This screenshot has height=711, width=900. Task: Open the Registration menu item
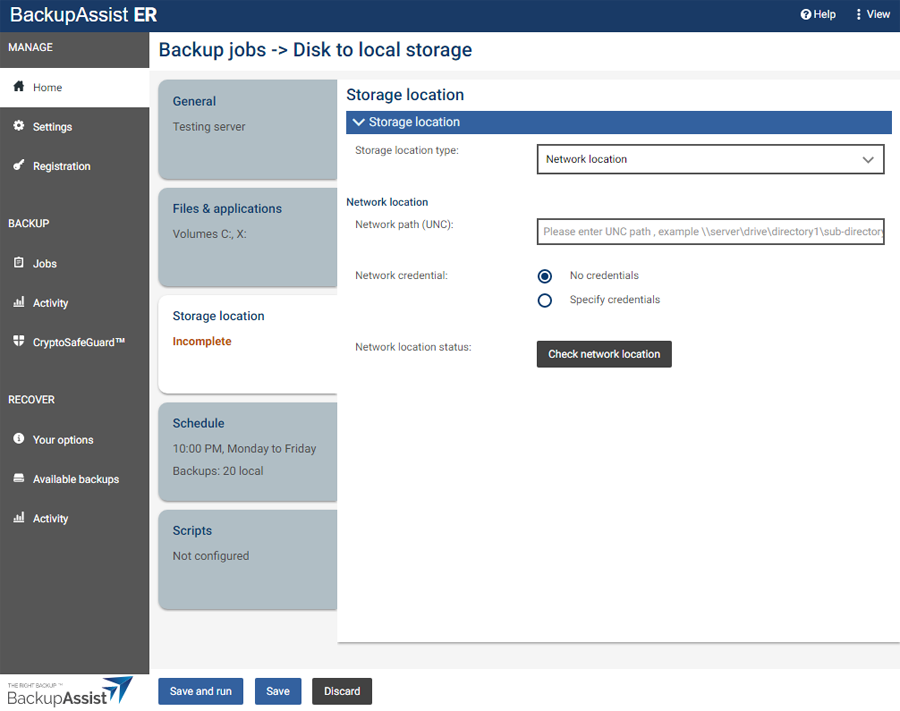(75, 166)
